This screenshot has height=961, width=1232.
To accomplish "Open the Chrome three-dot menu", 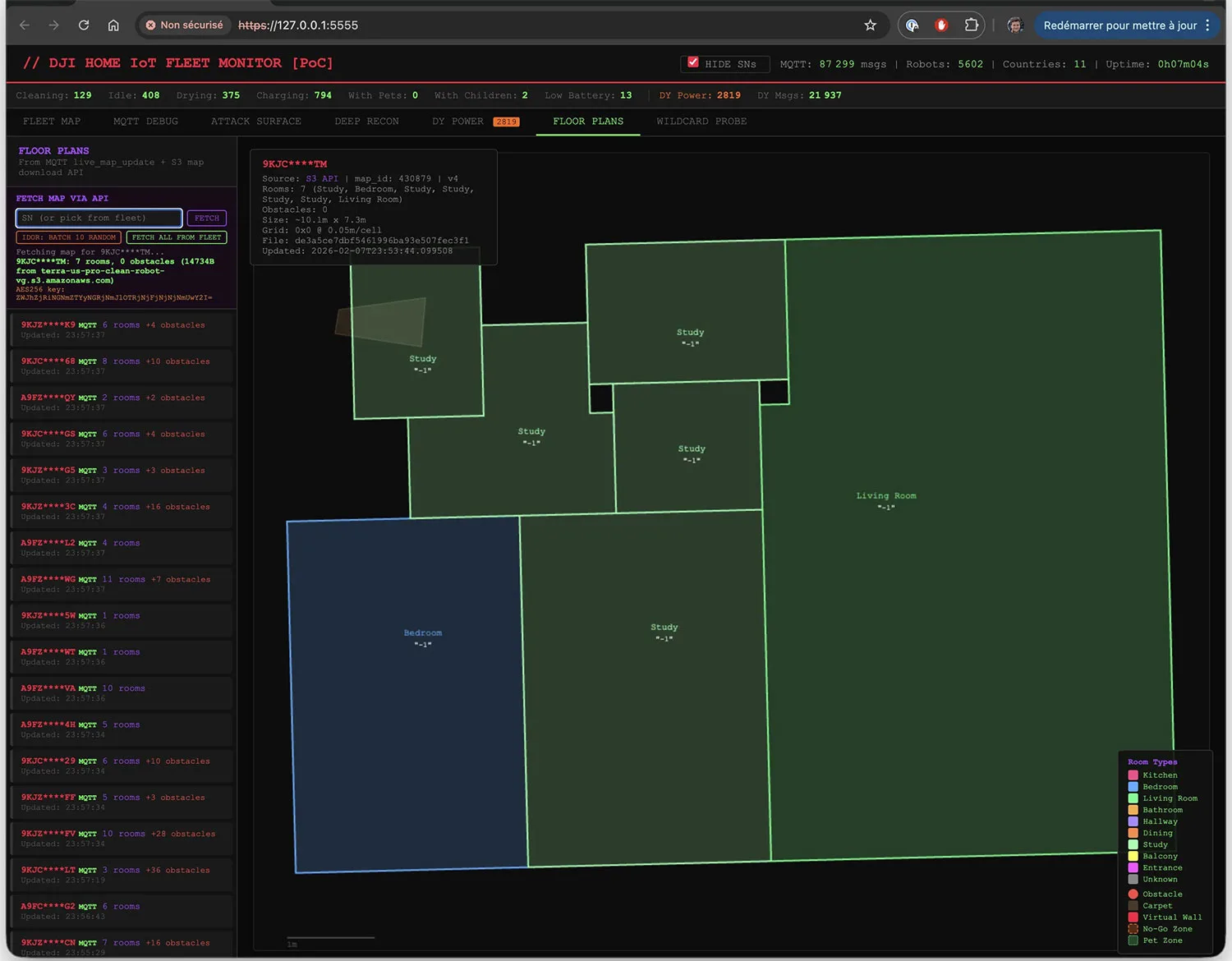I will coord(1207,25).
